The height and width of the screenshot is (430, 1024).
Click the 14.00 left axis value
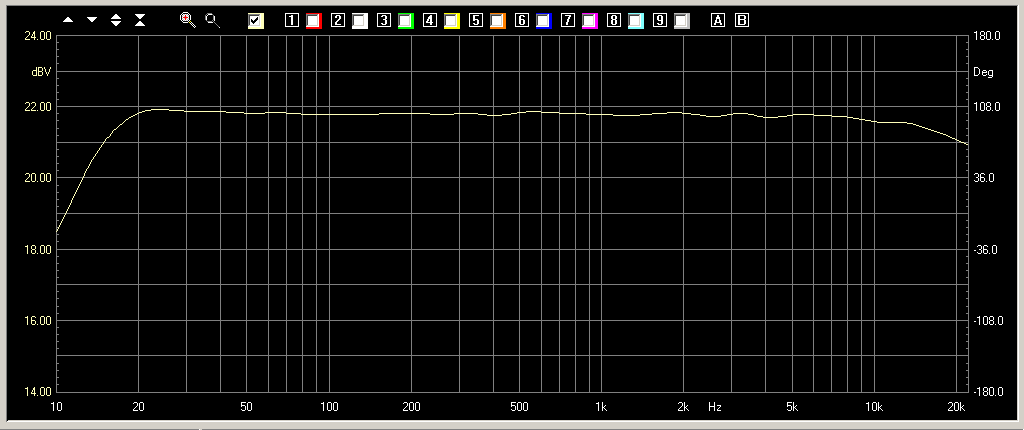(38, 392)
